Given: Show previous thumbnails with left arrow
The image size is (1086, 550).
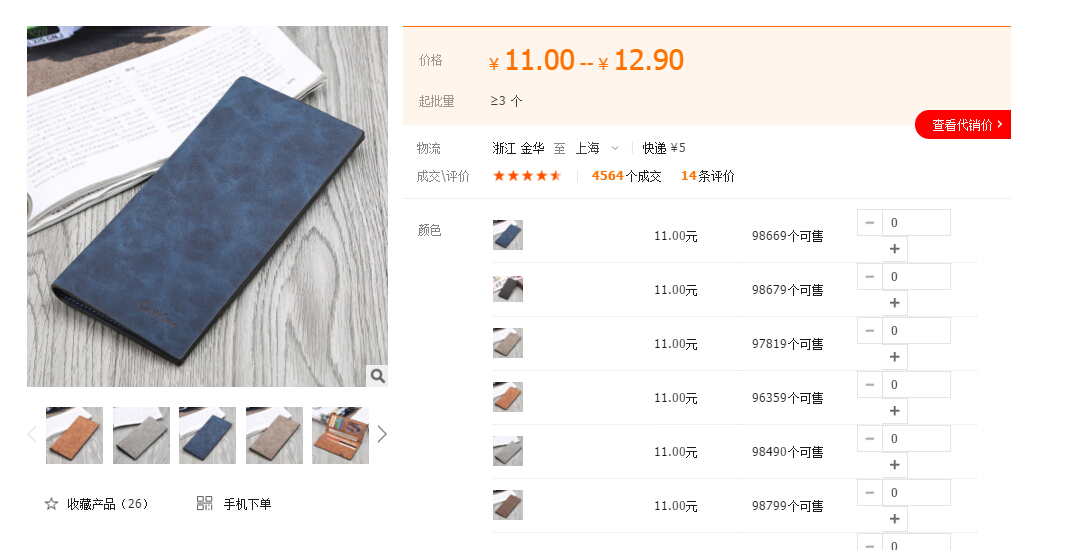Looking at the screenshot, I should click(x=32, y=434).
